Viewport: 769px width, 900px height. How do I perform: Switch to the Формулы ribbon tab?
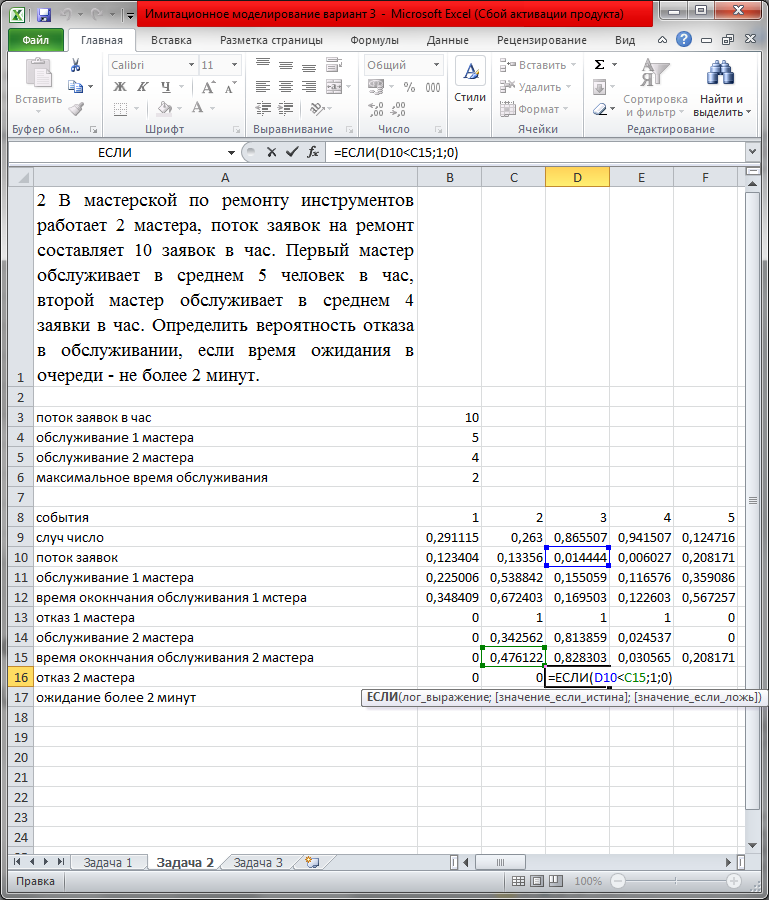point(374,40)
